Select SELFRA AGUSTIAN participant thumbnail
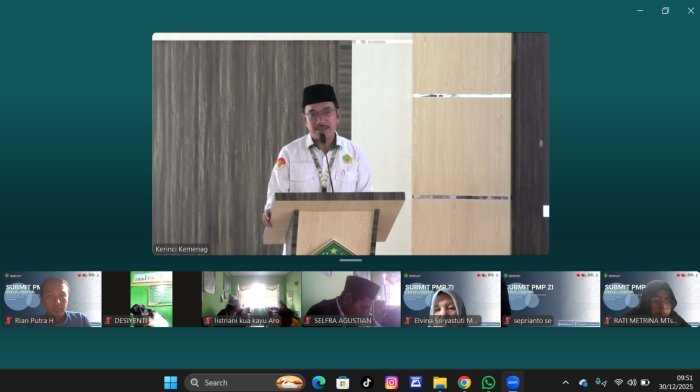This screenshot has height=392, width=700. coord(351,299)
